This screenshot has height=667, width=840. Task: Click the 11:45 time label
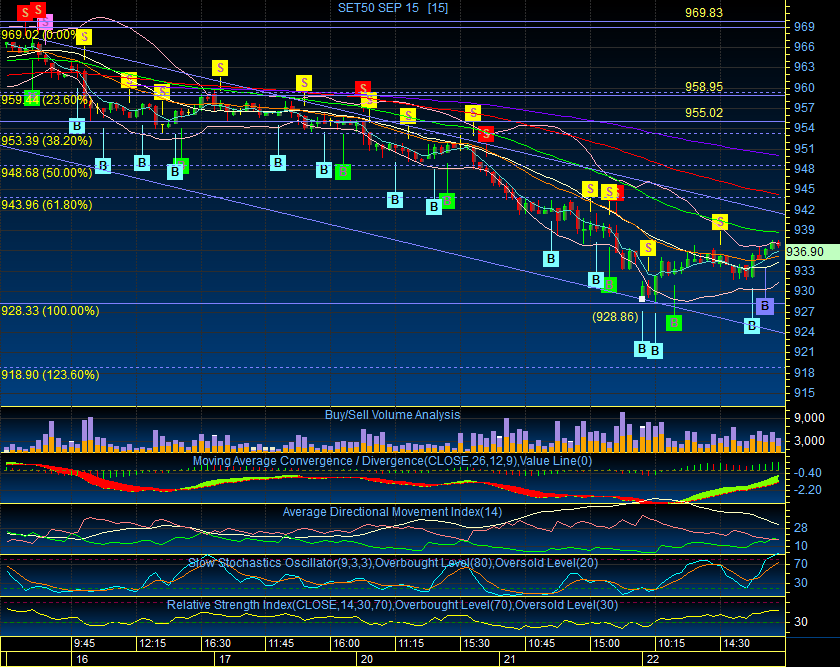pos(281,643)
